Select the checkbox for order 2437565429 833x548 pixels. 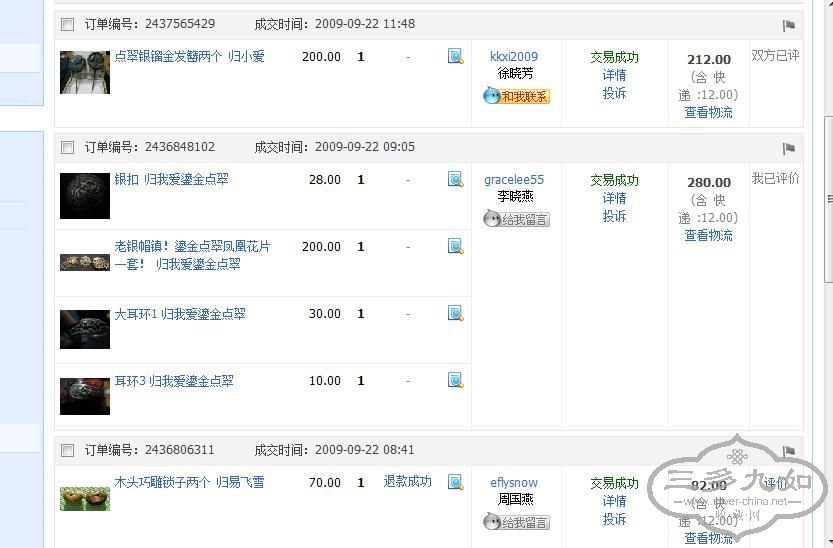click(x=68, y=24)
